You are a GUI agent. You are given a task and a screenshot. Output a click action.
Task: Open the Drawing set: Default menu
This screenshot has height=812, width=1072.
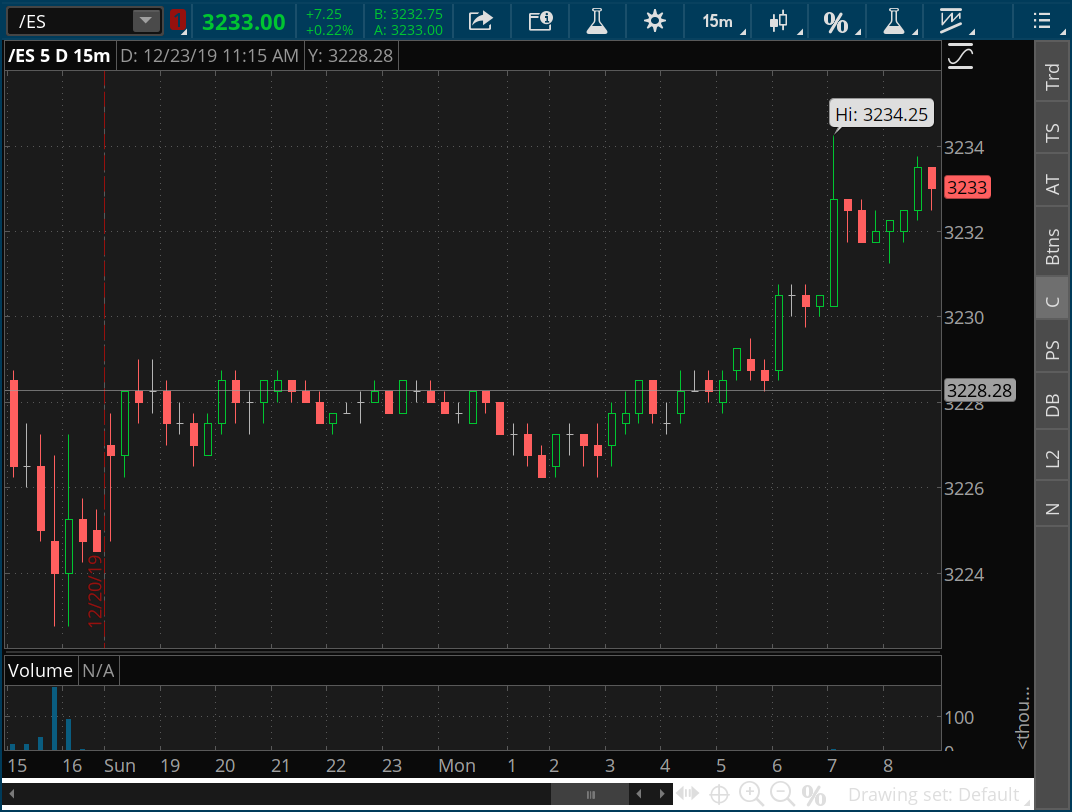(x=933, y=794)
